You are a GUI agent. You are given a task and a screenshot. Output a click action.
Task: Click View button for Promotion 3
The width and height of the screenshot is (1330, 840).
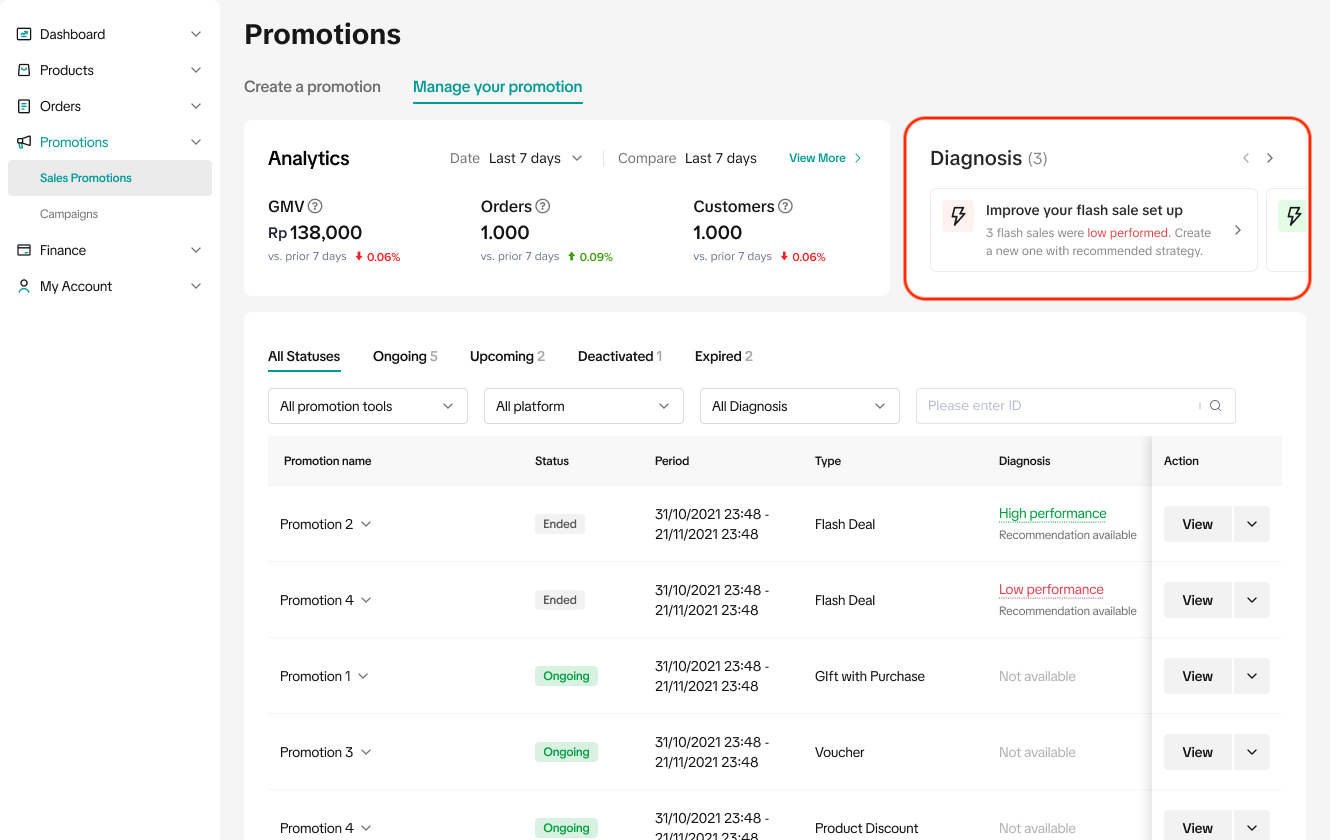pyautogui.click(x=1197, y=752)
